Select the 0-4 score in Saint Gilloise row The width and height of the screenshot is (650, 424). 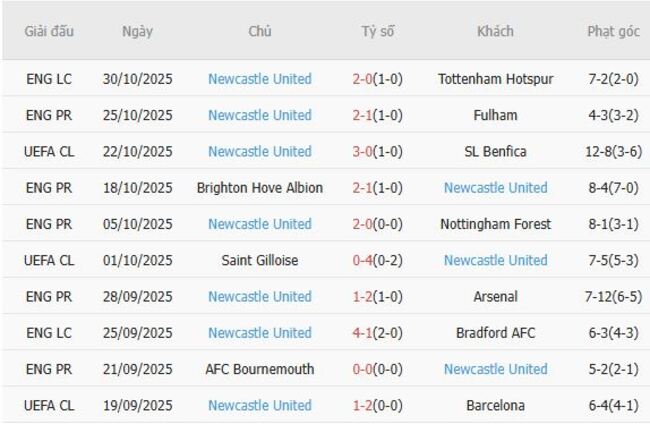[x=362, y=260]
